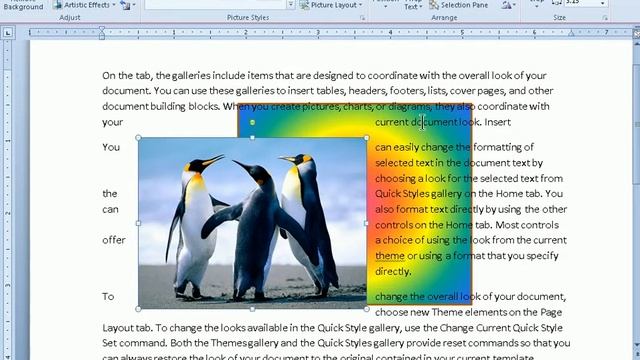
Task: Click the right-middle handle of penguin picture
Action: click(x=366, y=223)
